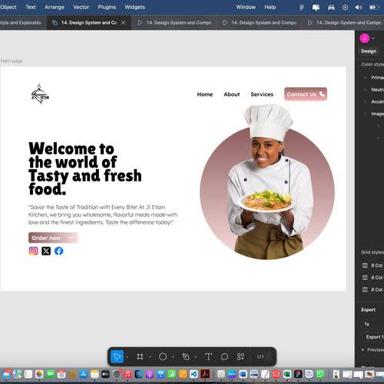Select the Pen tool in the toolbar

tap(186, 357)
